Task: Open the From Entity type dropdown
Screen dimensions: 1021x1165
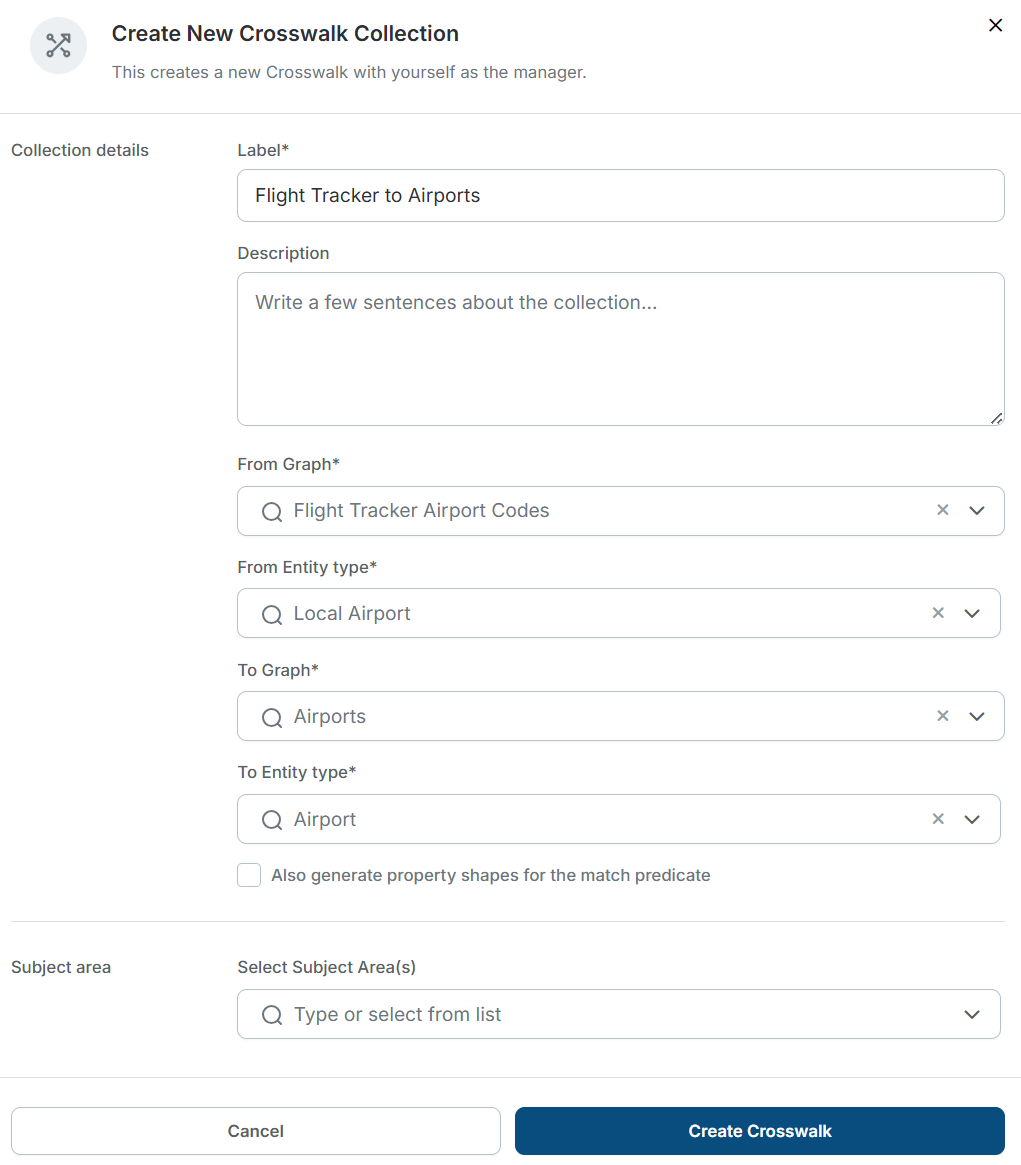Action: pos(972,613)
